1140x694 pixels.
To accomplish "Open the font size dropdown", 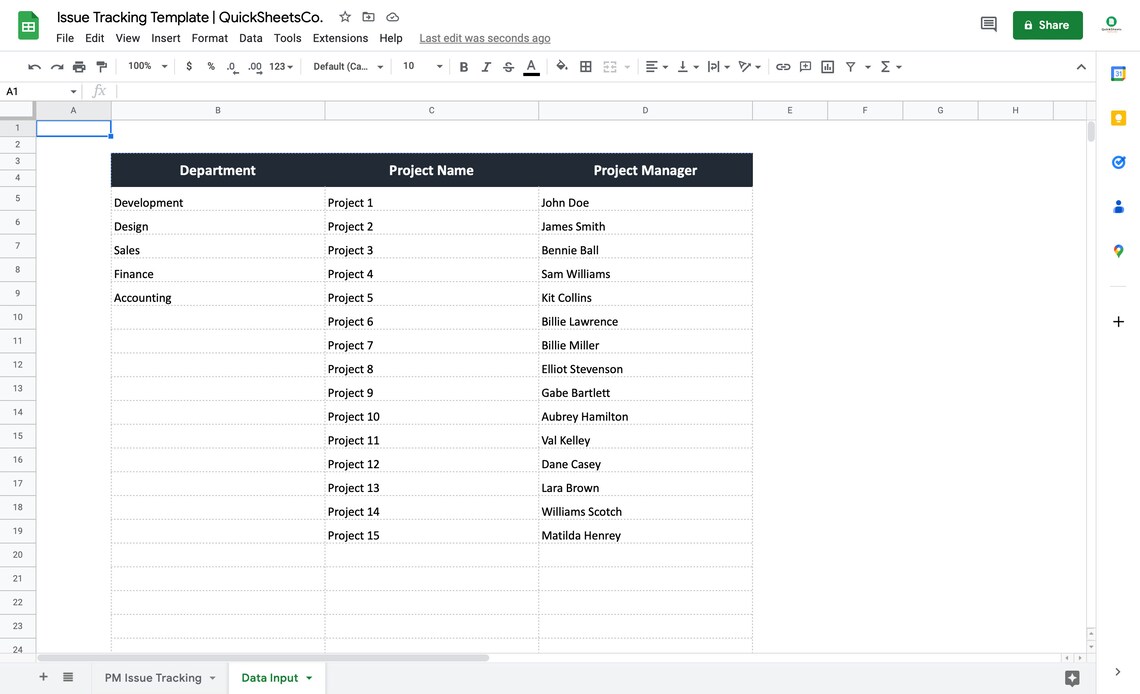I will pos(422,66).
